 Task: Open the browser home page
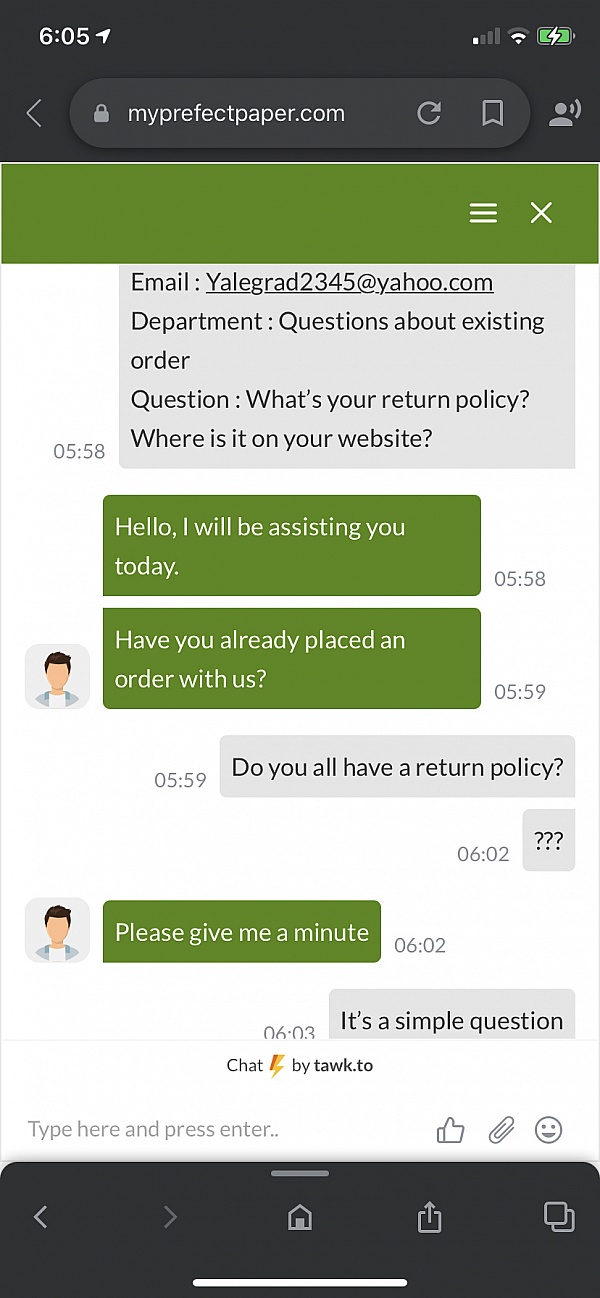point(299,1216)
